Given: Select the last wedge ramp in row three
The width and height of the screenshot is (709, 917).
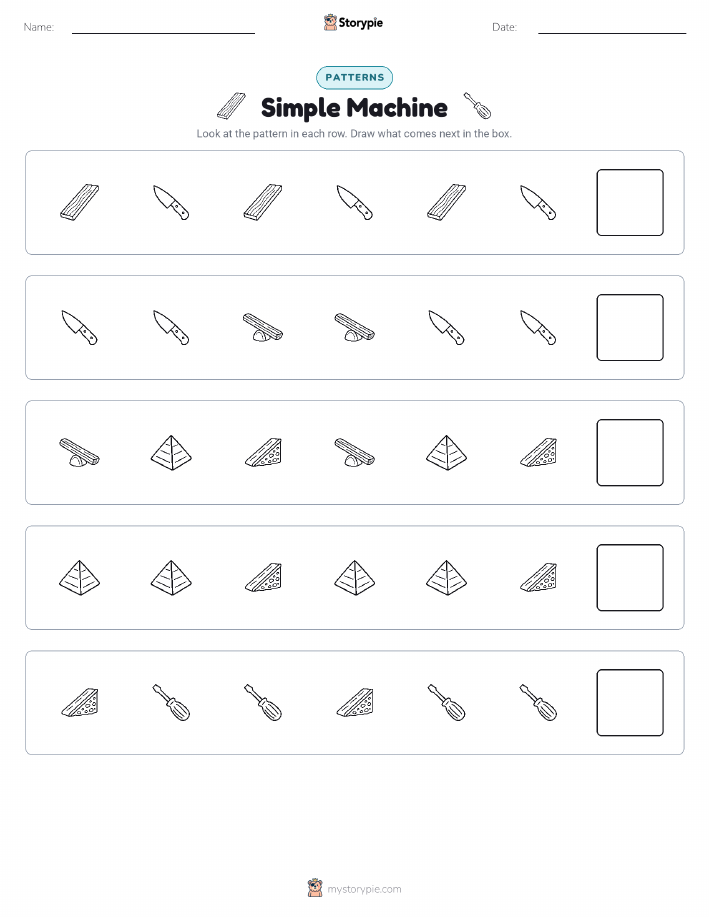Looking at the screenshot, I should click(x=538, y=453).
